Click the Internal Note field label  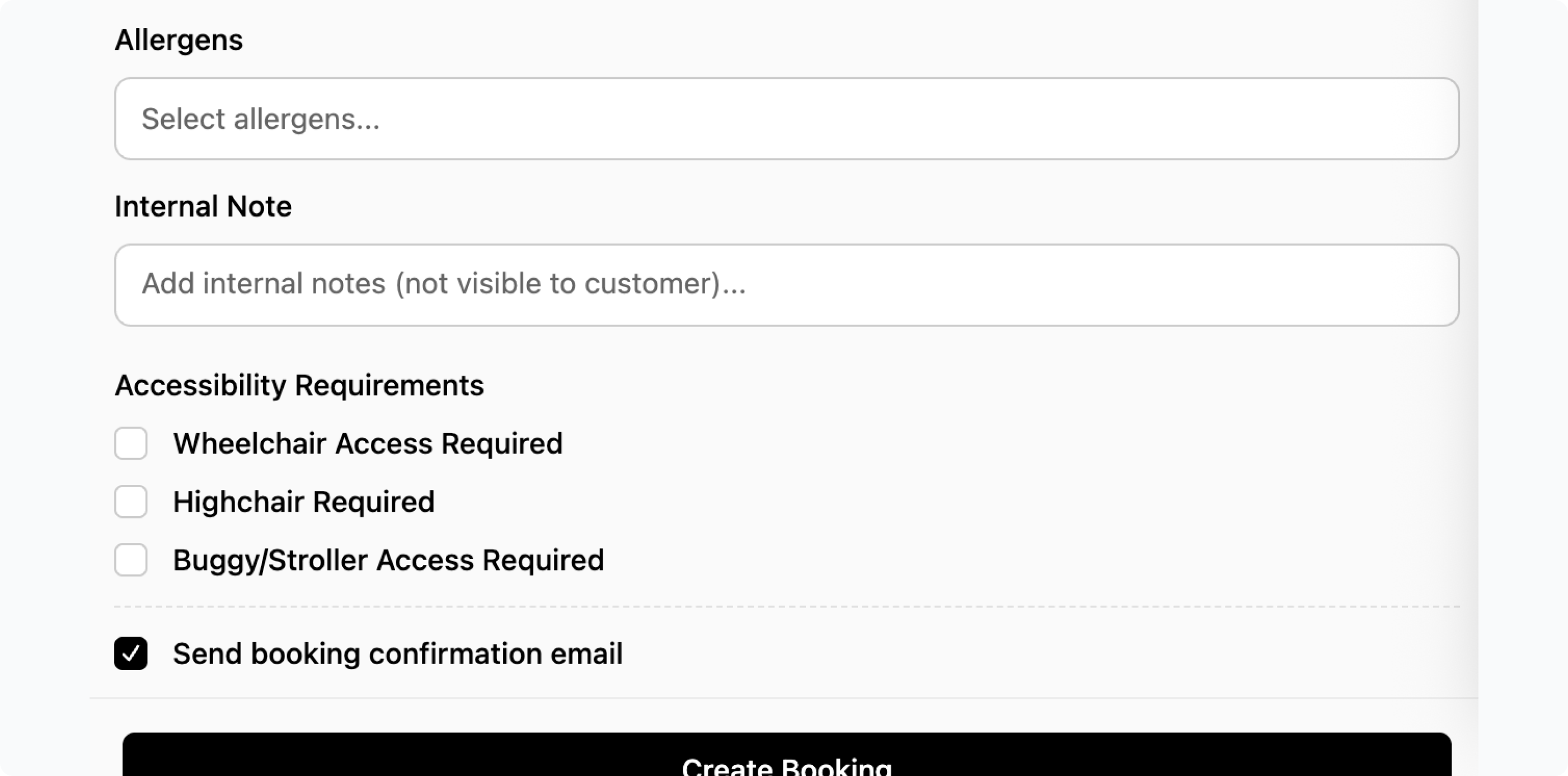[x=203, y=207]
